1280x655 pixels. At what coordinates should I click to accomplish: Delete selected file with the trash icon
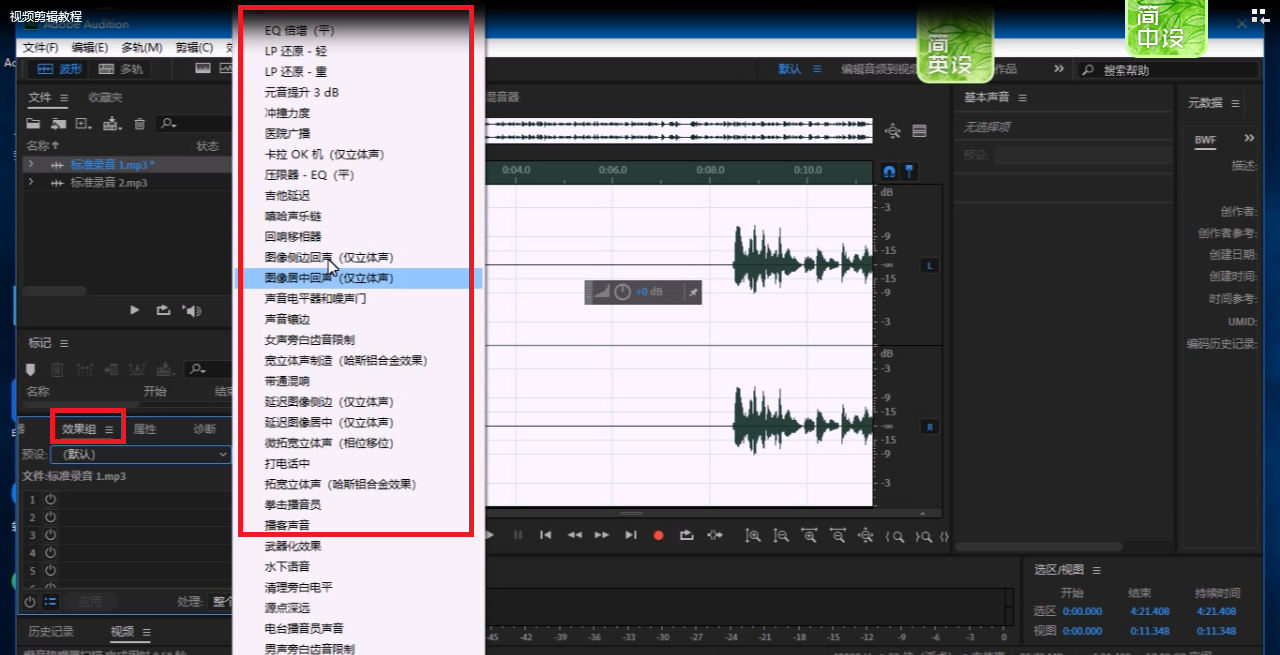(140, 124)
